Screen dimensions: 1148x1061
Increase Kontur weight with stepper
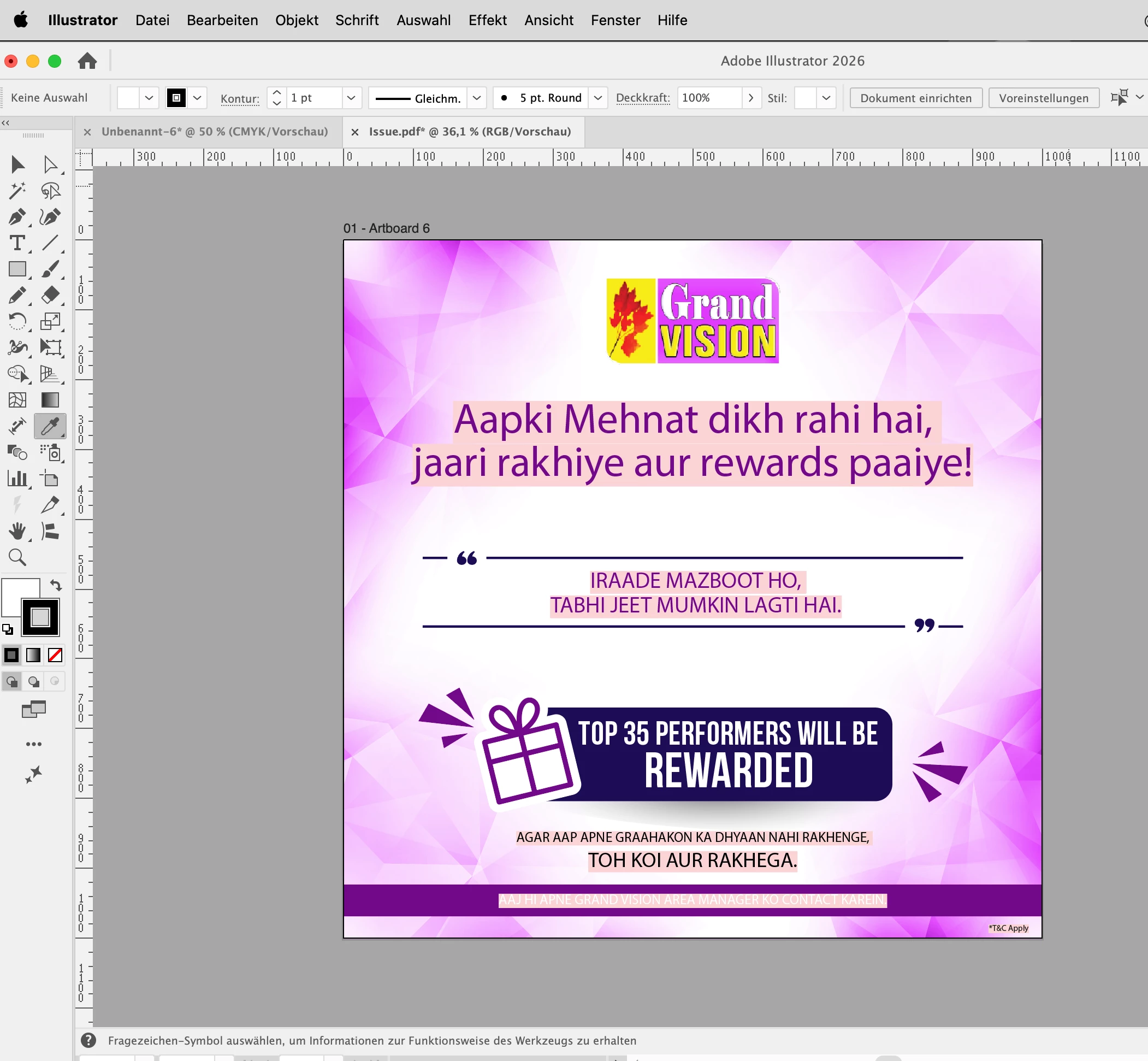click(x=277, y=92)
